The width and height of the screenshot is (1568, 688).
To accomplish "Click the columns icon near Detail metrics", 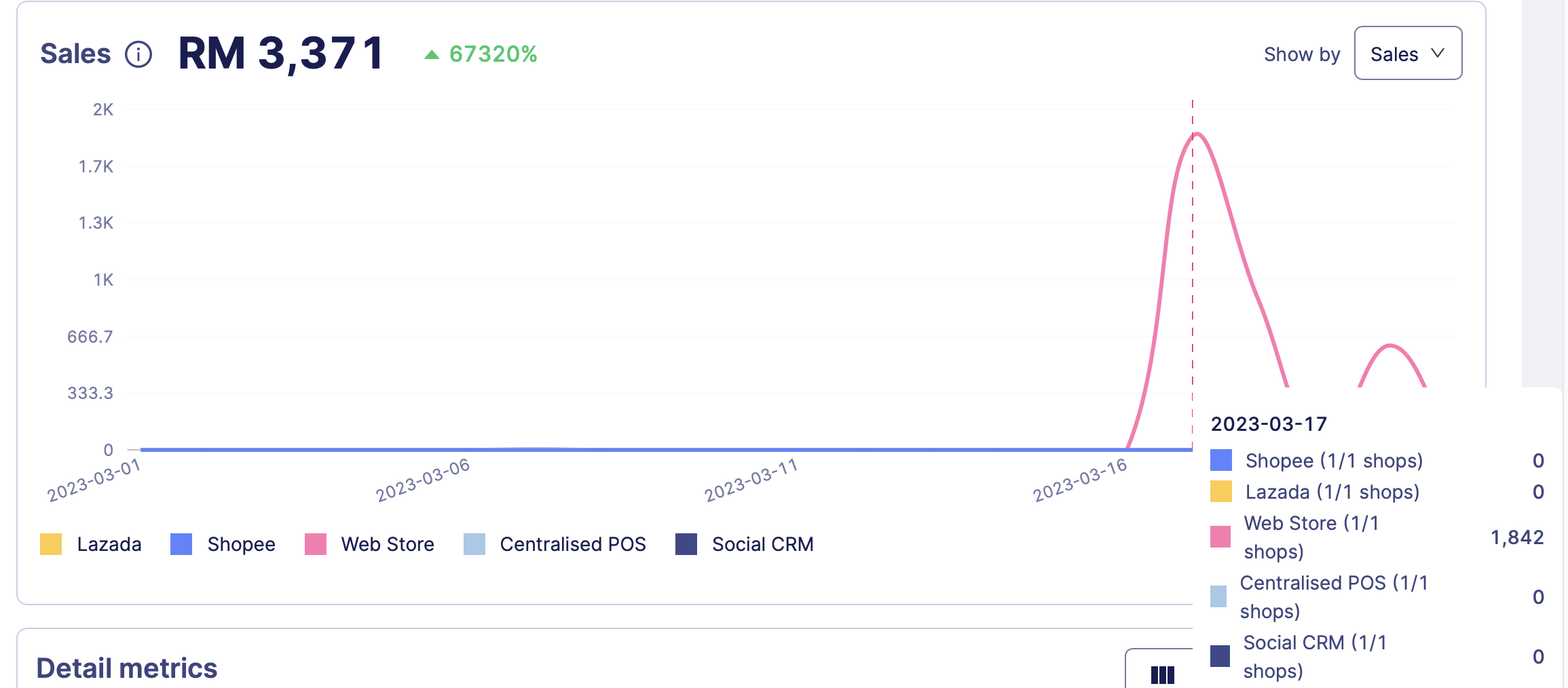I will (1162, 674).
